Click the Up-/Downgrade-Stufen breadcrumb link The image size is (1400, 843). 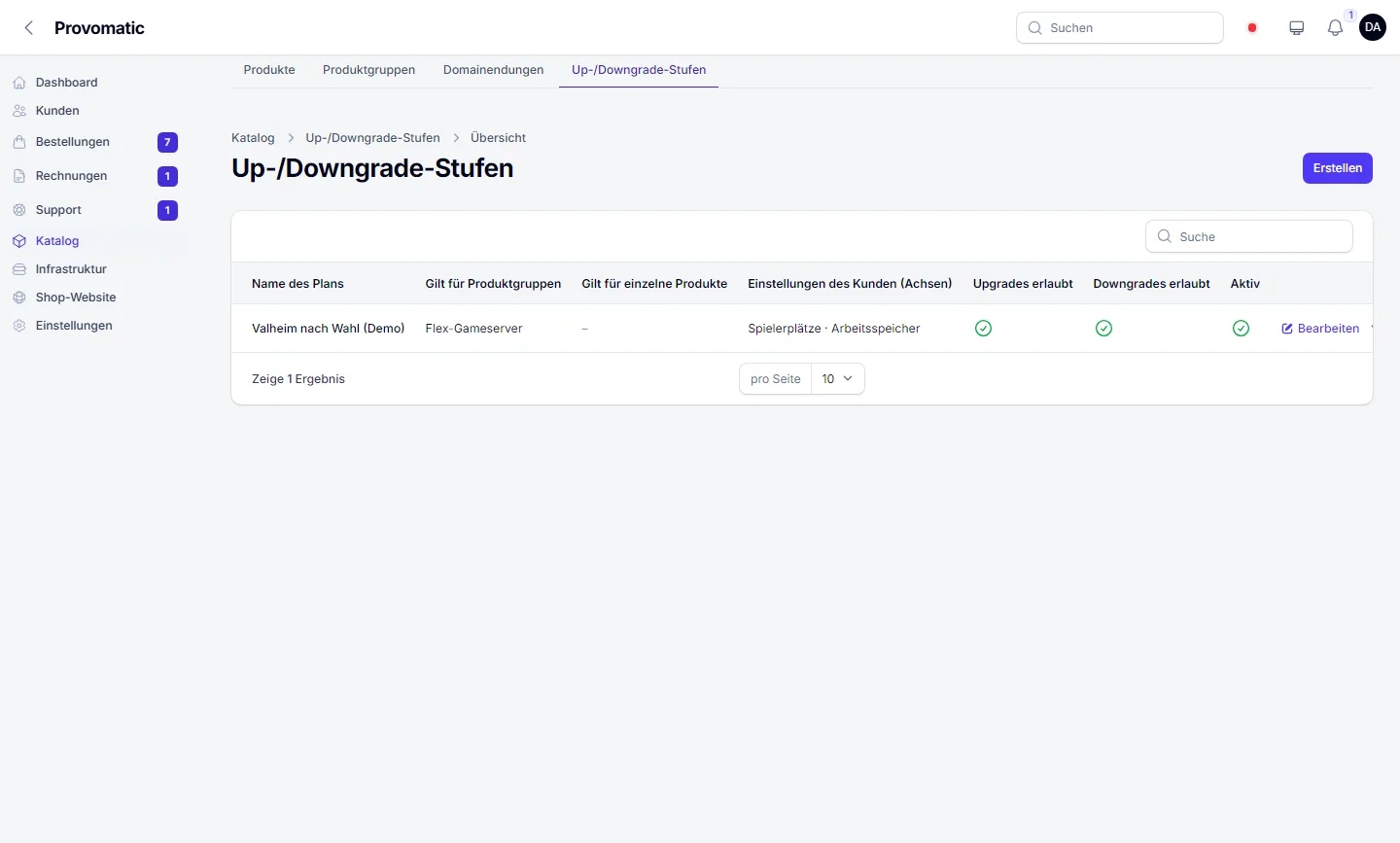pyautogui.click(x=372, y=138)
